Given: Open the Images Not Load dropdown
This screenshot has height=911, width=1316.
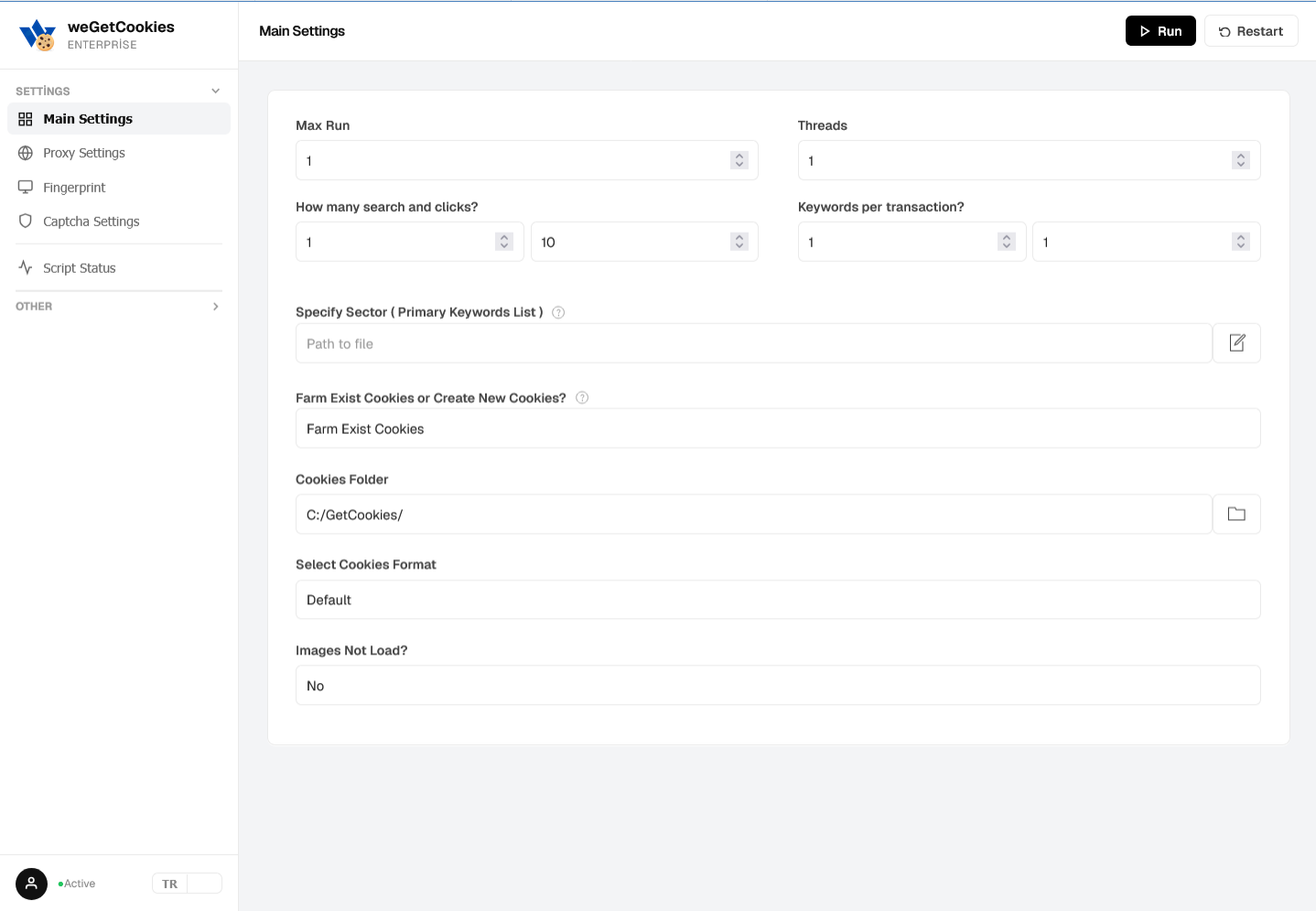Looking at the screenshot, I should 778,686.
